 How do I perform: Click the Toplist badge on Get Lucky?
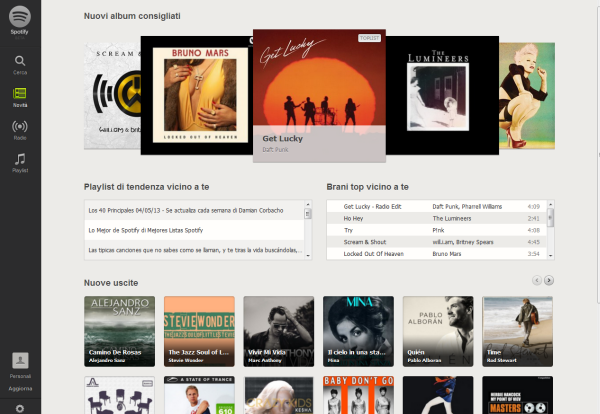[369, 38]
